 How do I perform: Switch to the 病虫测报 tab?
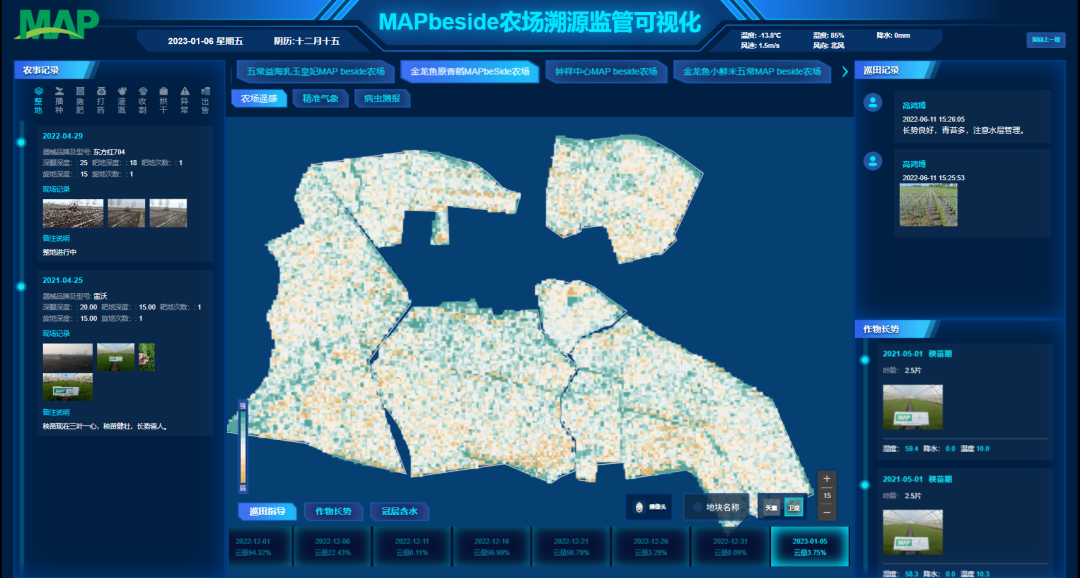point(382,99)
